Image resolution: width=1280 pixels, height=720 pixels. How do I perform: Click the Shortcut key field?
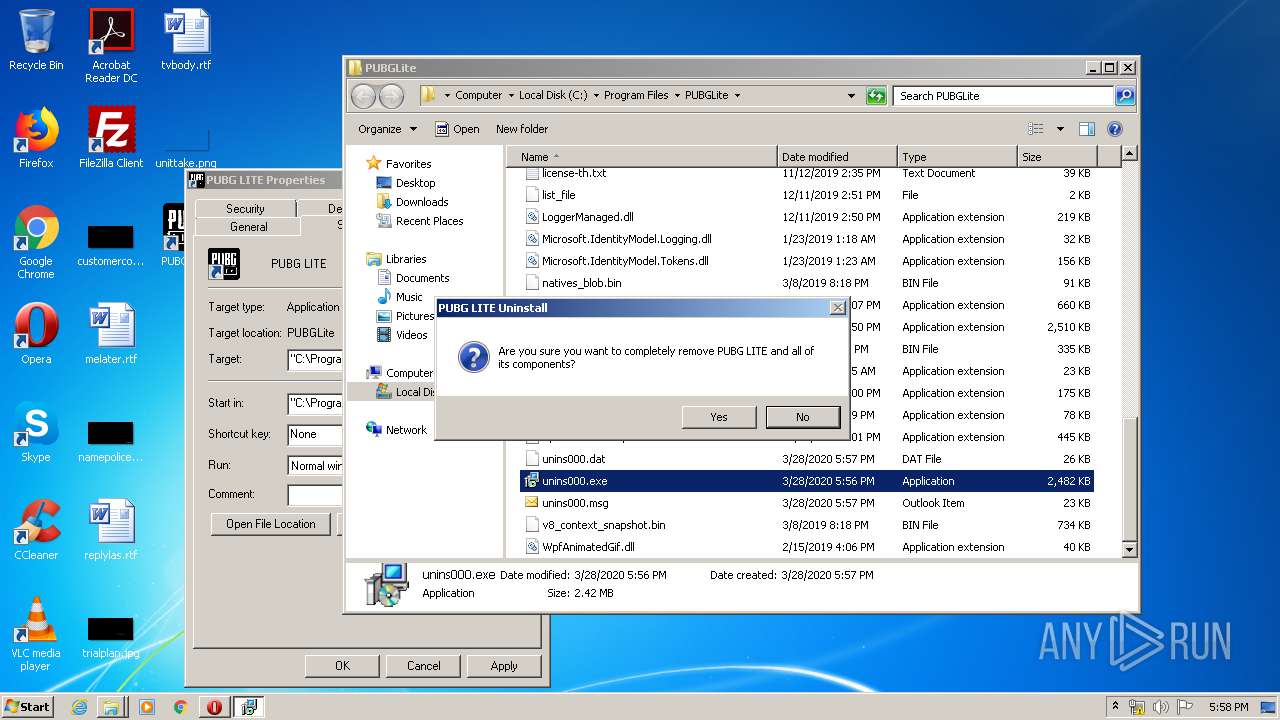point(315,434)
